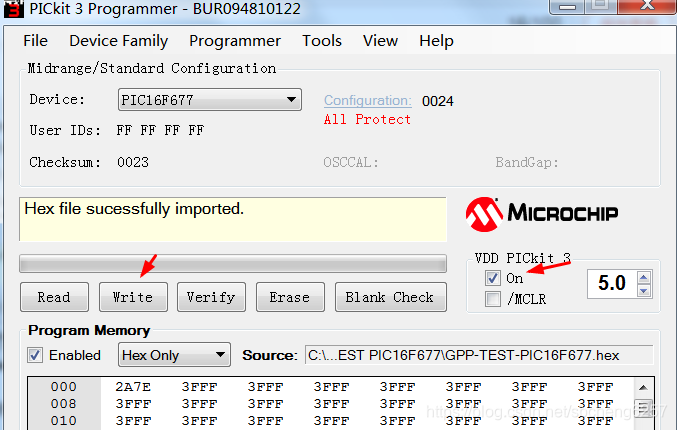Viewport: 677px width, 430px height.
Task: Minimize the PICkit 3 Programmer window
Action: (567, 7)
